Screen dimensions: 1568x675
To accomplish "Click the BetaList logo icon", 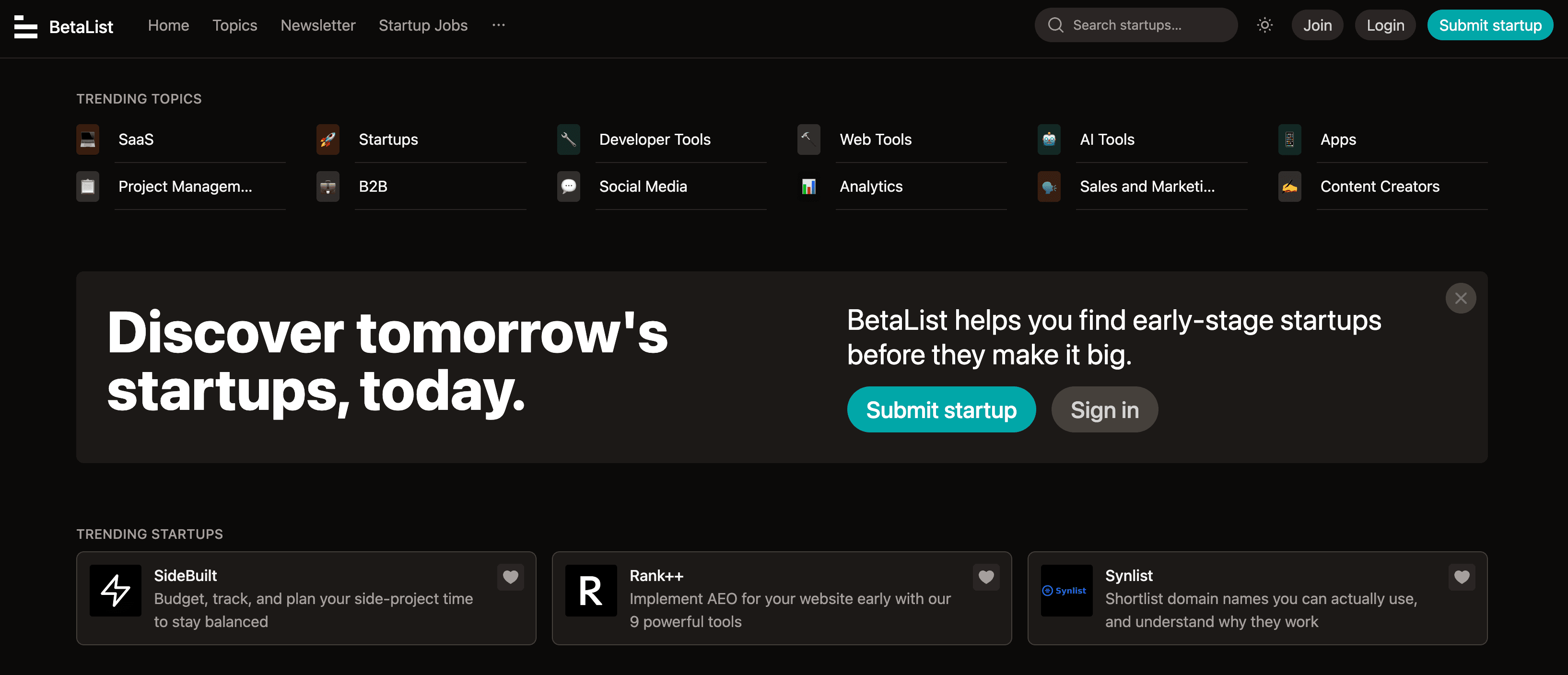I will (25, 26).
